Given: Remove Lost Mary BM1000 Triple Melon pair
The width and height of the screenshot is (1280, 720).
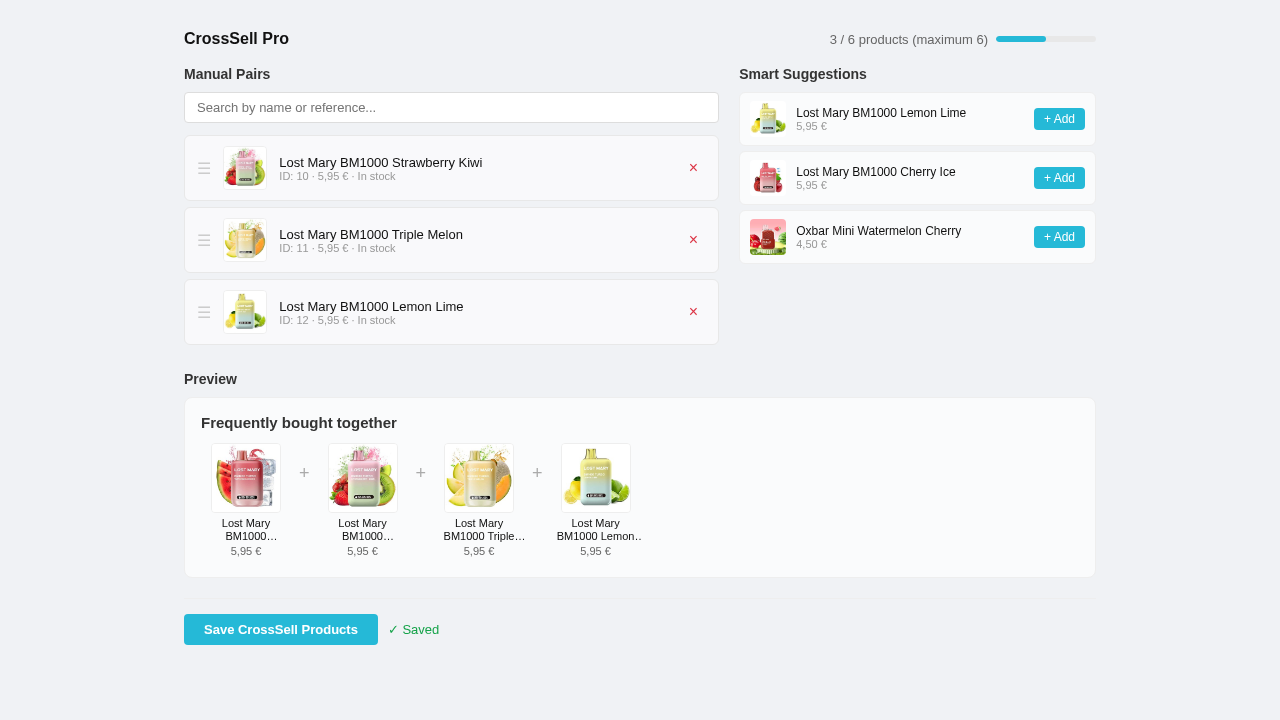Looking at the screenshot, I should 693,240.
